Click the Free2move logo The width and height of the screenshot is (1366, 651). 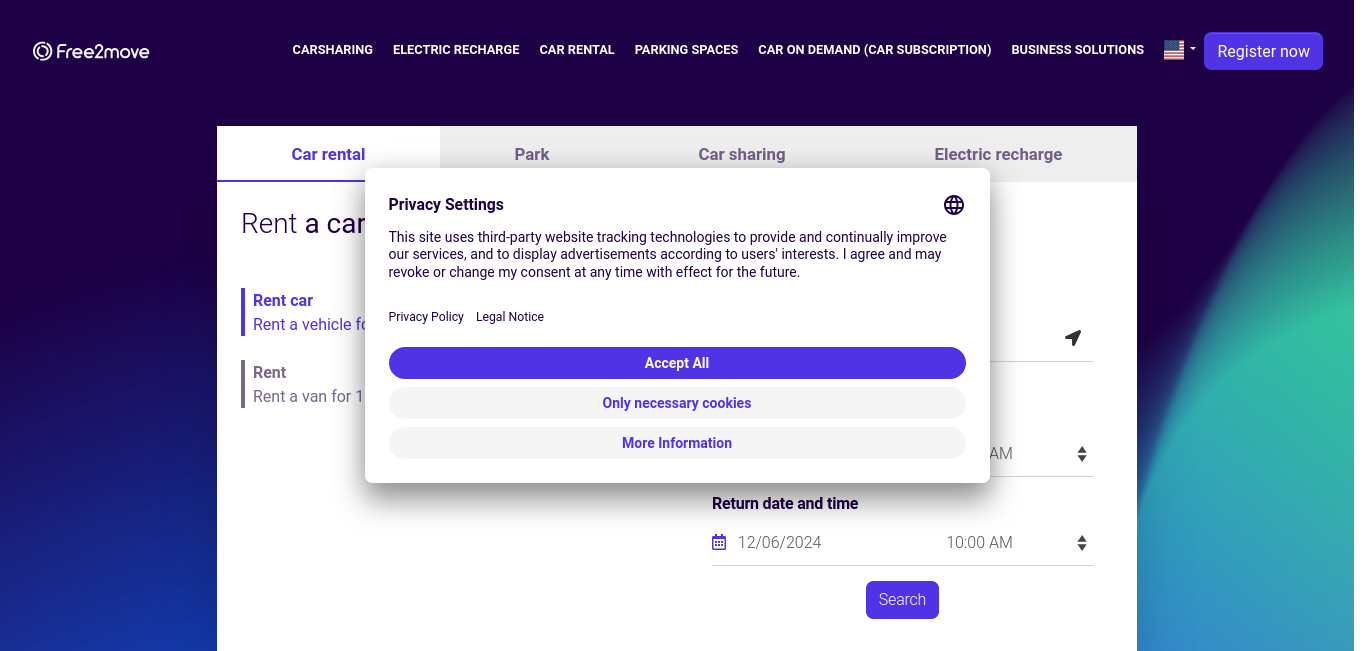pyautogui.click(x=91, y=51)
